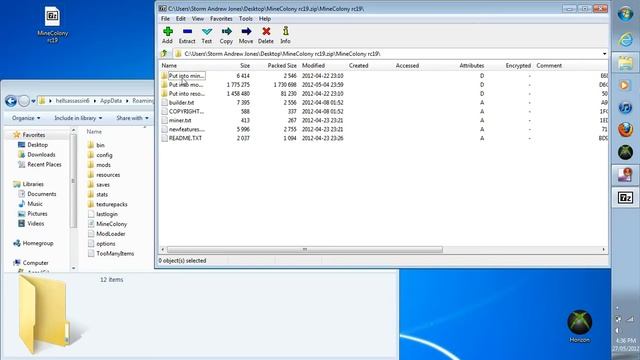
Task: Extract files with the Extract icon
Action: [187, 35]
